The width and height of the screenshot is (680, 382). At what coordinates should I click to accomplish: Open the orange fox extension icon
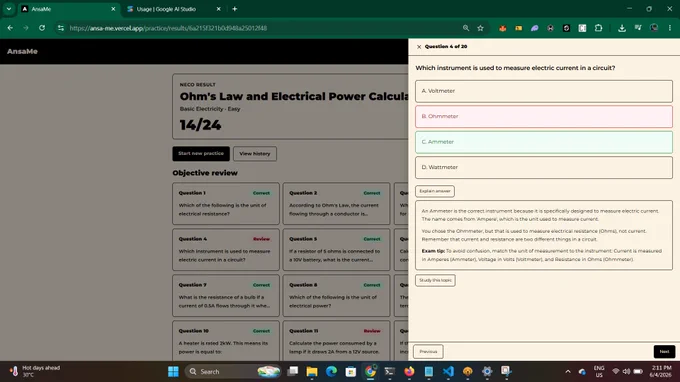pyautogui.click(x=503, y=28)
